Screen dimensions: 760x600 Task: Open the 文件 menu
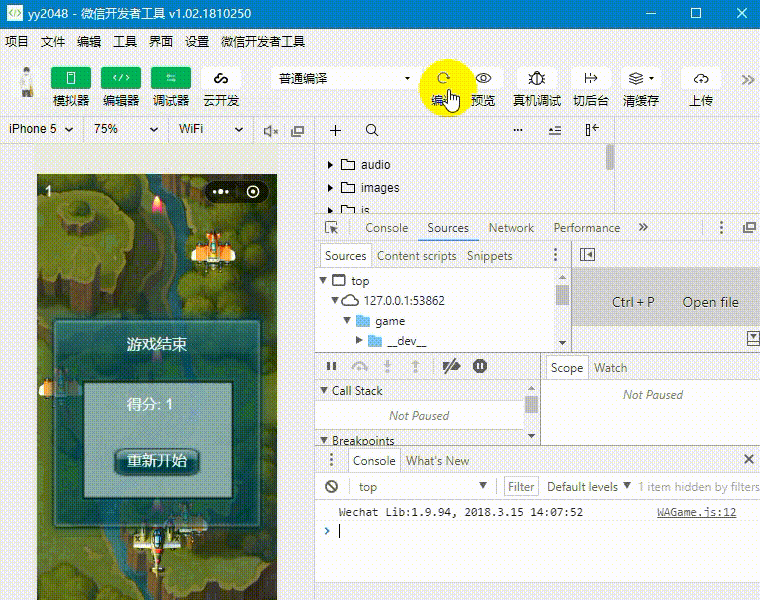click(x=53, y=42)
